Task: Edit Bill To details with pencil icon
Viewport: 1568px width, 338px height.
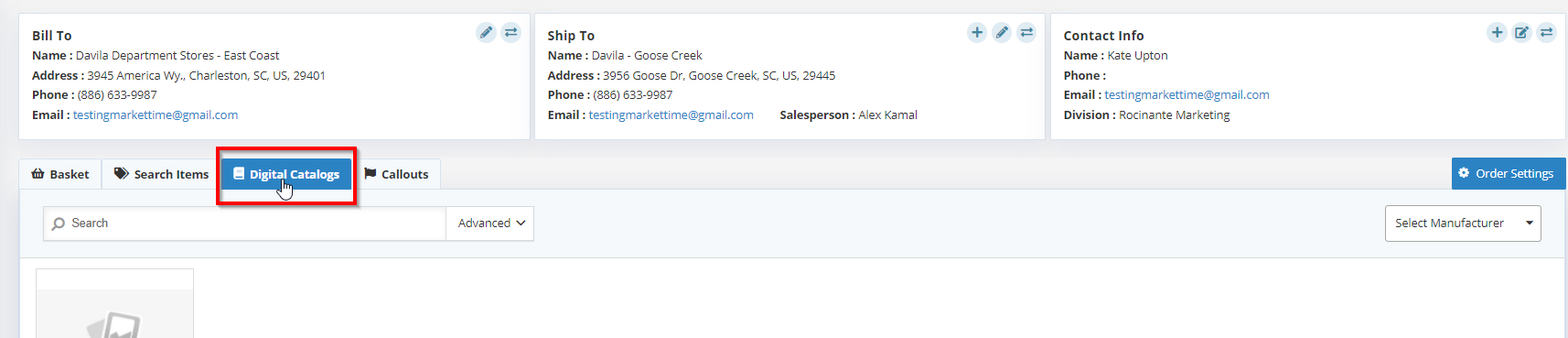Action: tap(486, 33)
